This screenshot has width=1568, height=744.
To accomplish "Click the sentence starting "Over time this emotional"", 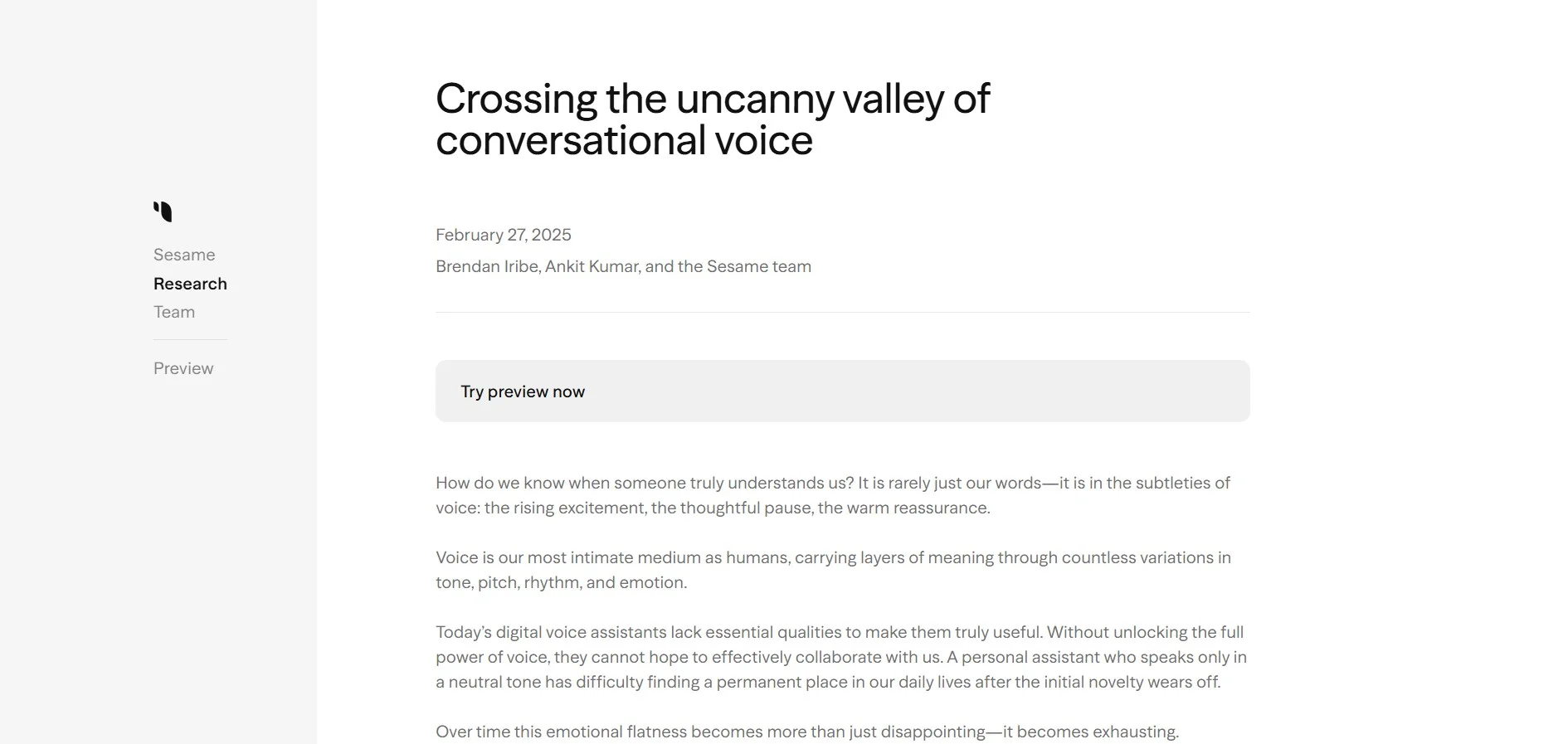I will tap(806, 732).
